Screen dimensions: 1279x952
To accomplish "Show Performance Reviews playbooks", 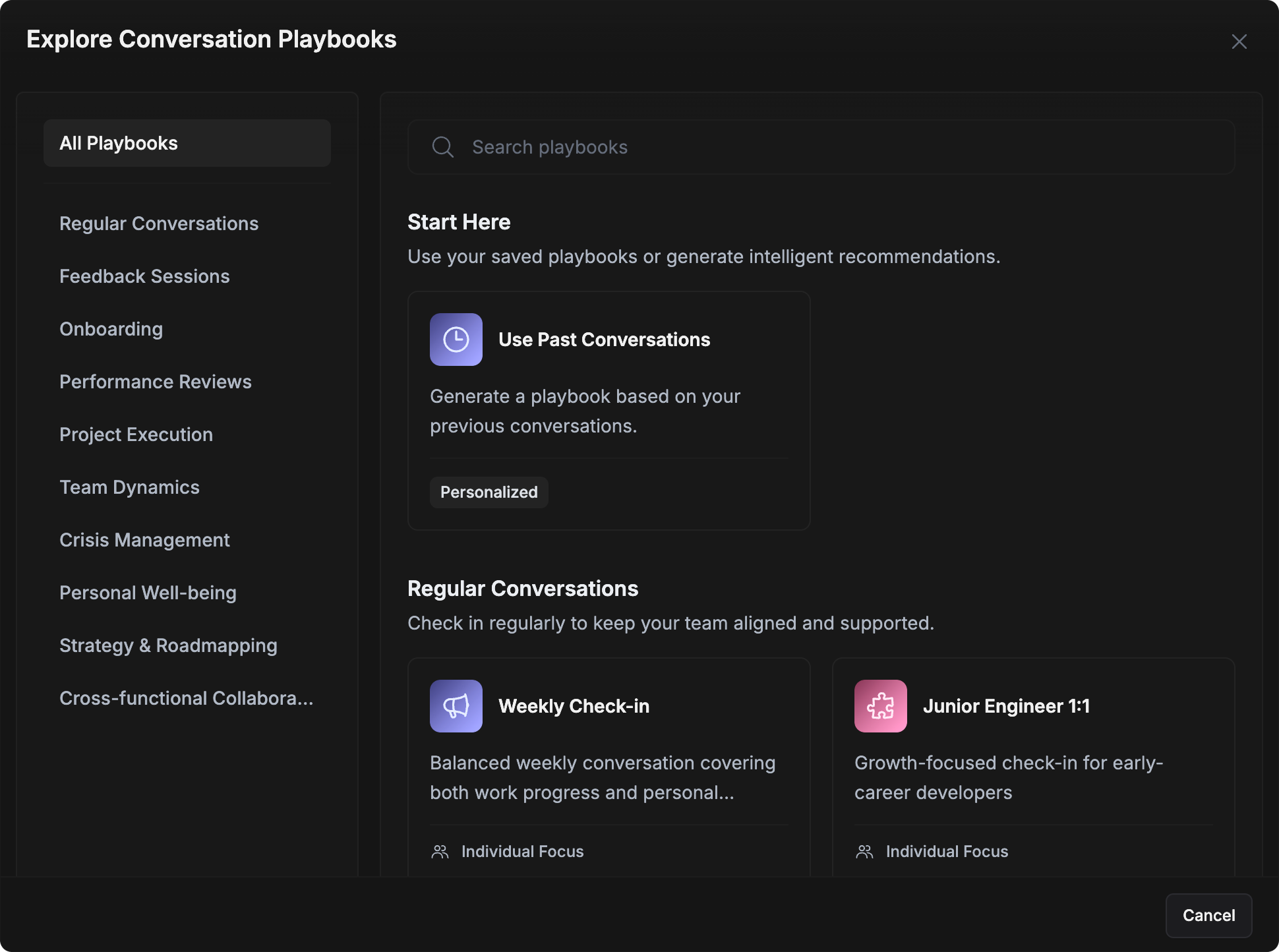I will coord(155,382).
